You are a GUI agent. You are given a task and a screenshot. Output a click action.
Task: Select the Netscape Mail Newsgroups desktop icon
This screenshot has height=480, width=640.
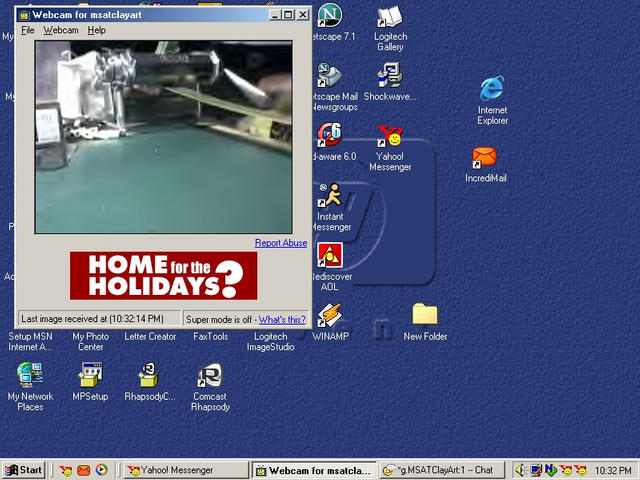coord(330,76)
